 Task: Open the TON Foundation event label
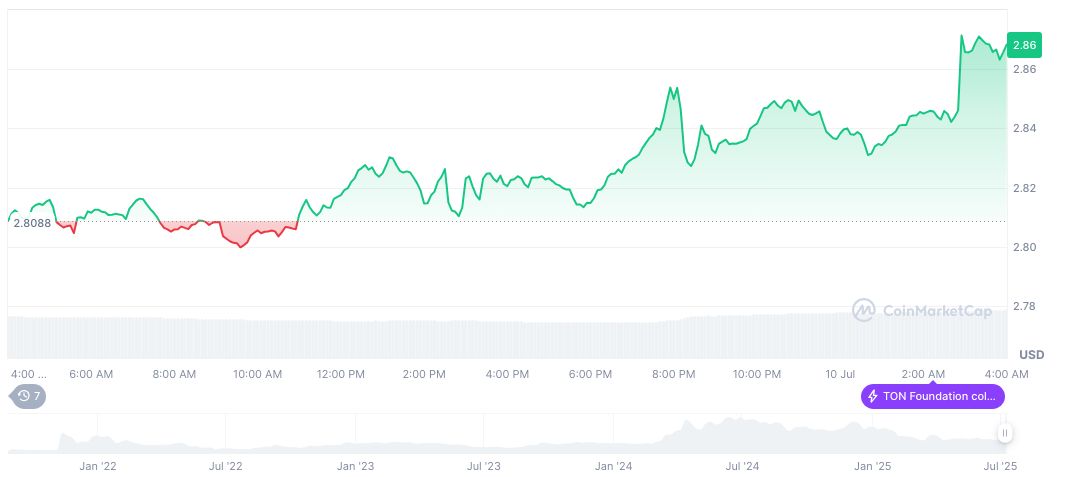coord(933,397)
